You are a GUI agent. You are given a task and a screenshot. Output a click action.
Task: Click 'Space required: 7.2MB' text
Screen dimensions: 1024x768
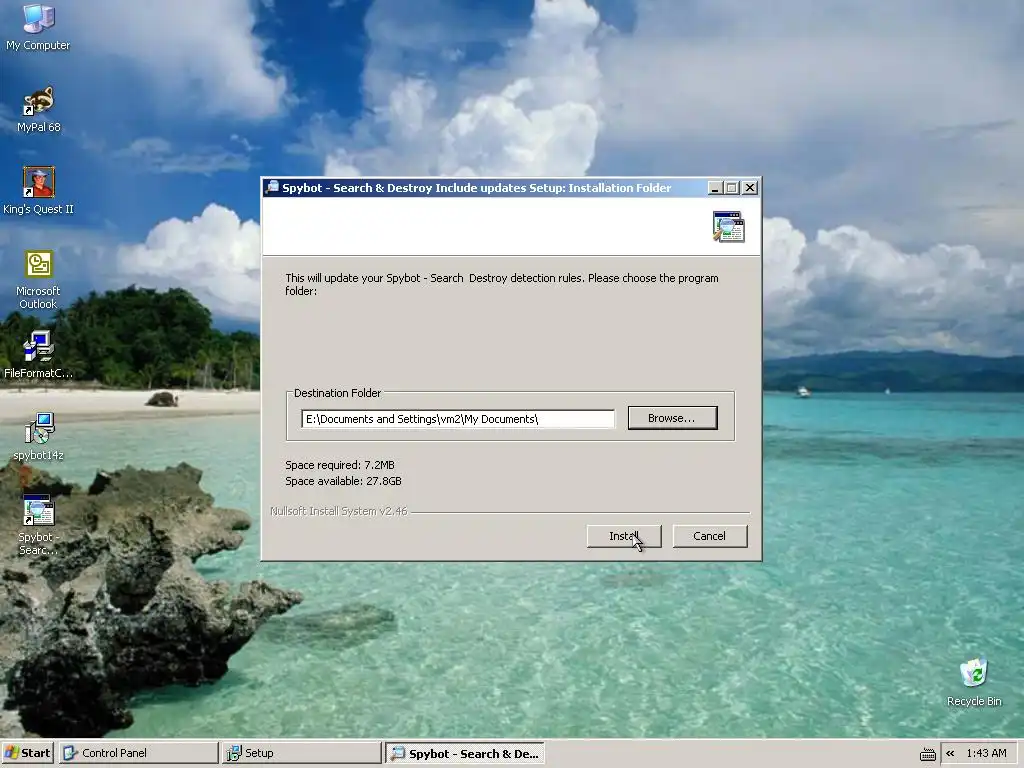(340, 465)
